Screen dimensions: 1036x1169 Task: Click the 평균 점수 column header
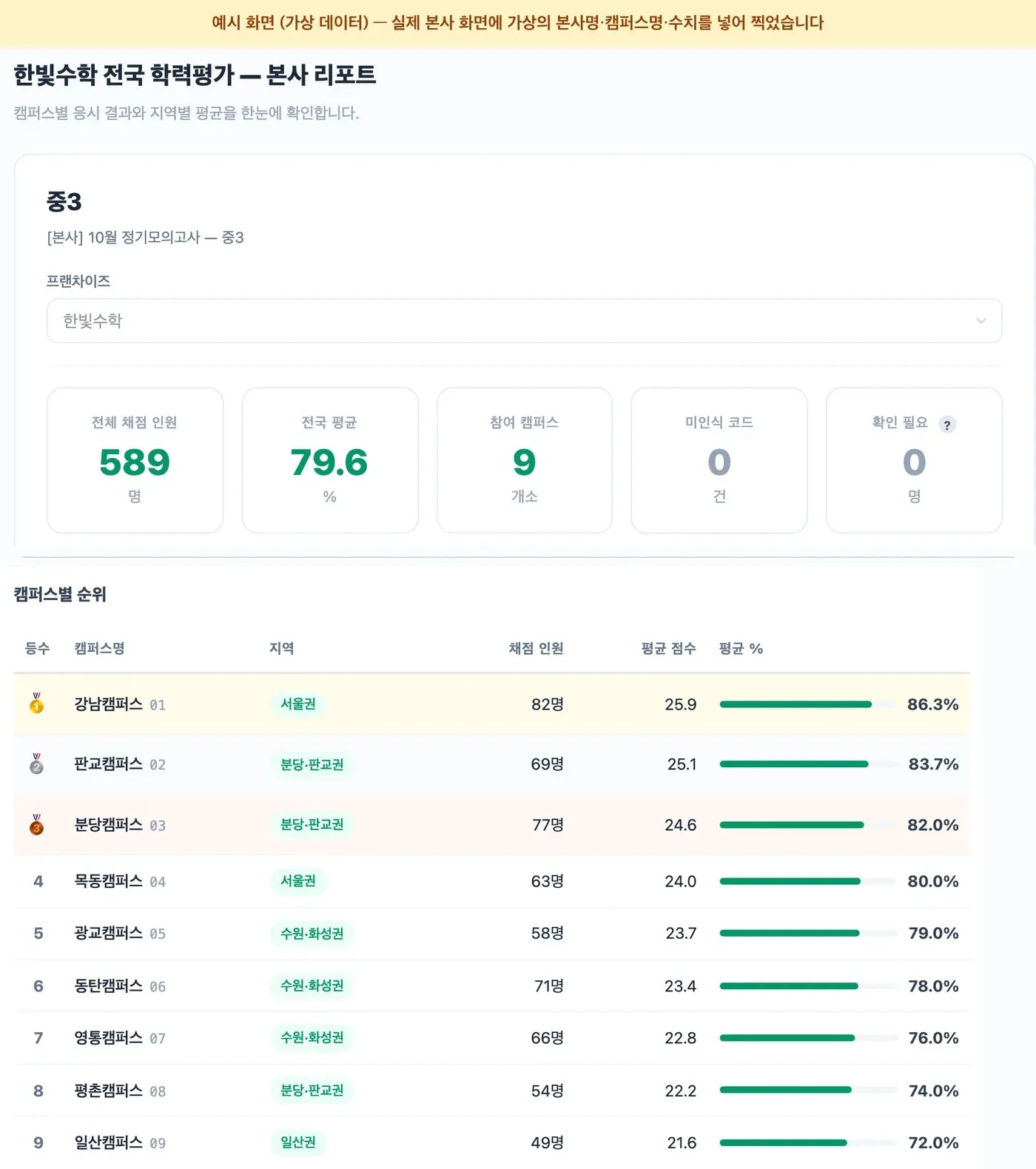click(x=669, y=649)
